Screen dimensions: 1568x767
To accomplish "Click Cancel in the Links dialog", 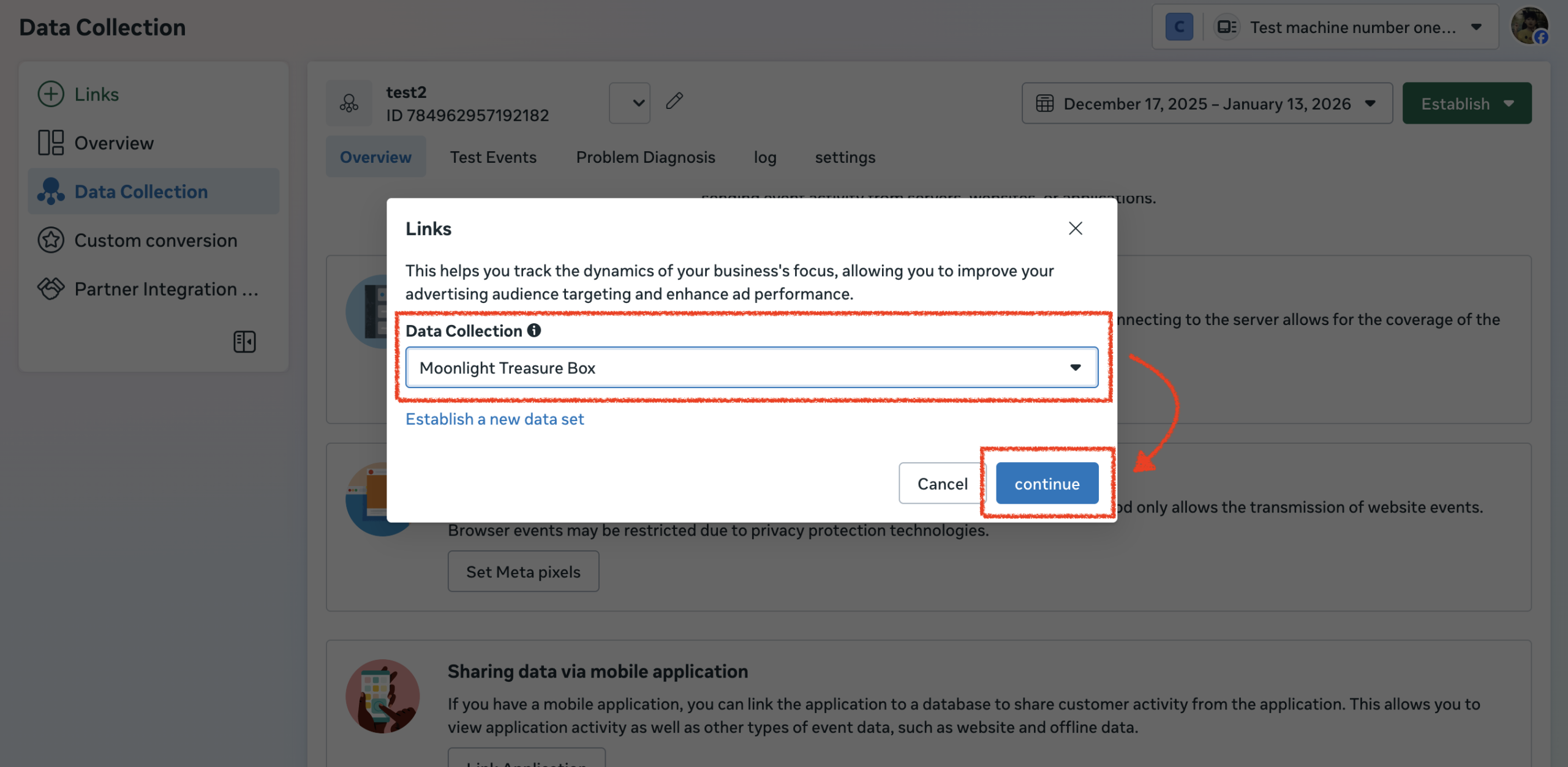I will [942, 484].
